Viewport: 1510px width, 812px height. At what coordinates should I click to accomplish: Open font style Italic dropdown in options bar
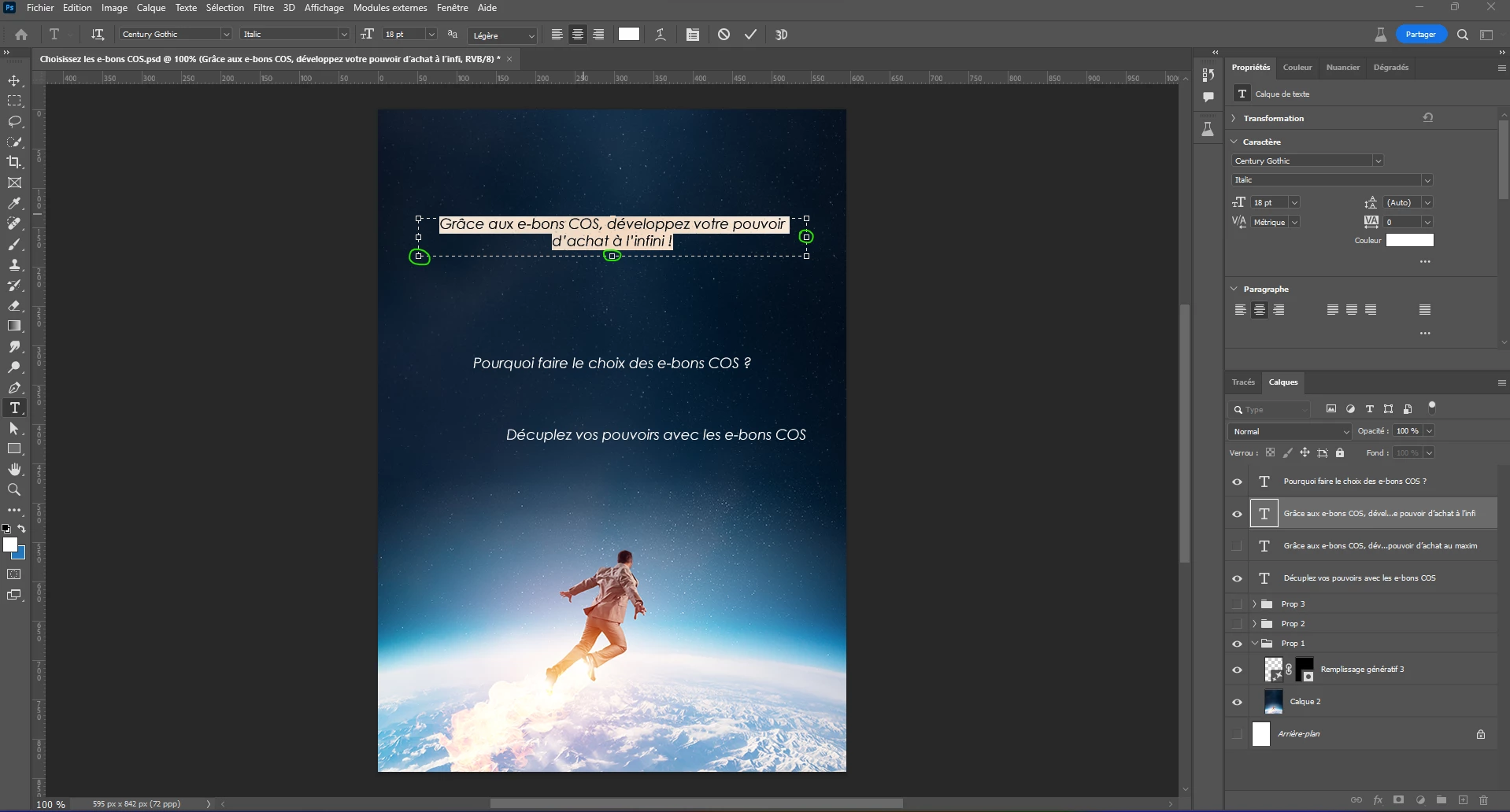tap(344, 35)
